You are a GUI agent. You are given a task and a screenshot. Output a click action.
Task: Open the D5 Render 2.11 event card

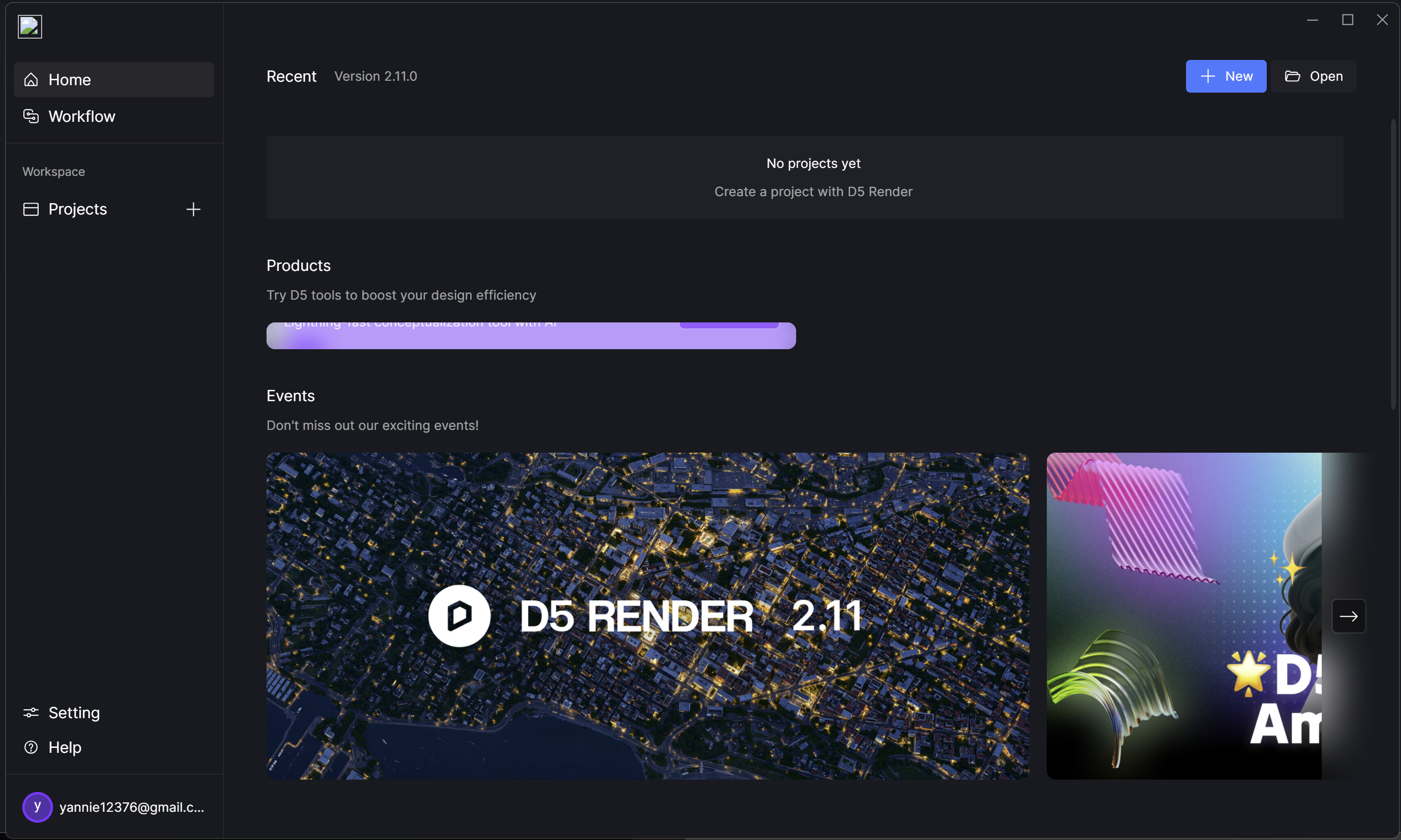[647, 616]
